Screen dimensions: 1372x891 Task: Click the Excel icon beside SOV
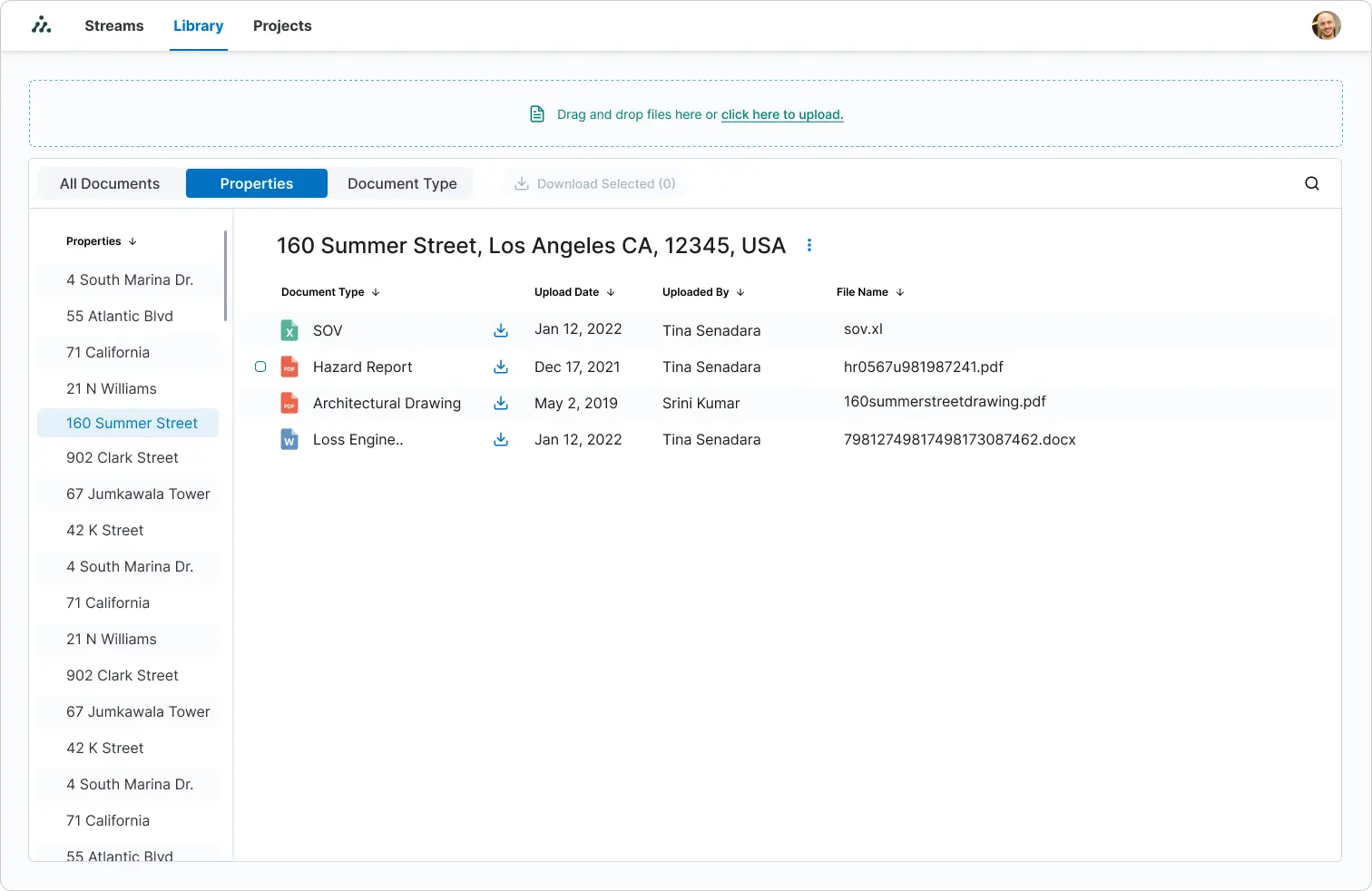point(289,330)
